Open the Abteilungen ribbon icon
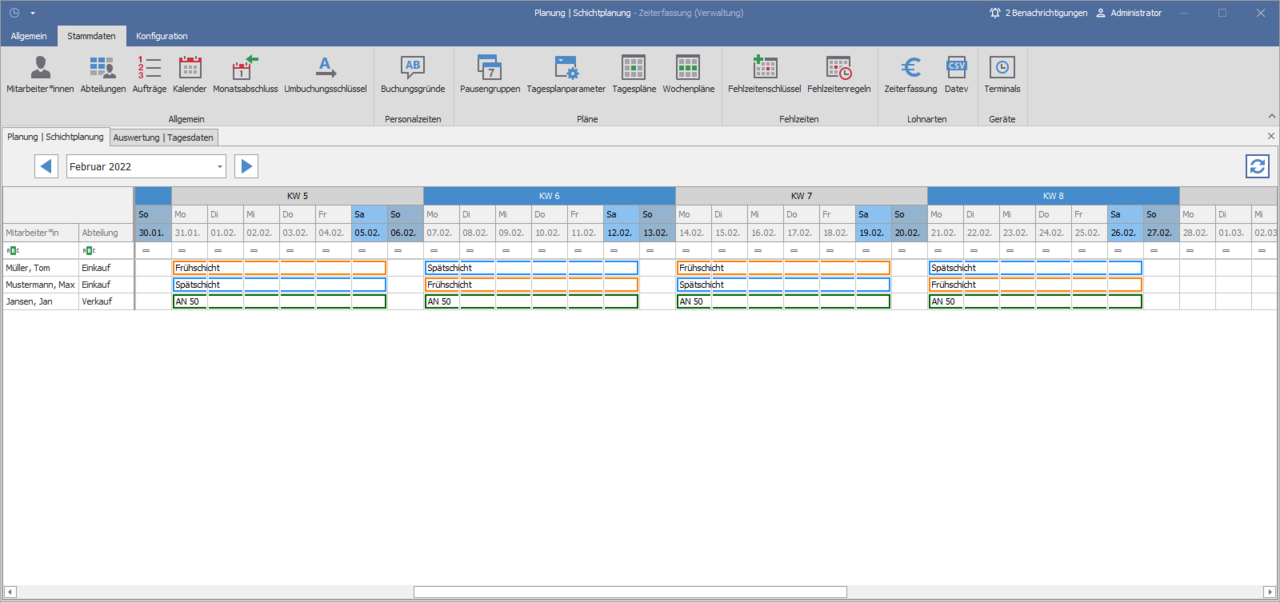This screenshot has width=1280, height=602. 103,75
